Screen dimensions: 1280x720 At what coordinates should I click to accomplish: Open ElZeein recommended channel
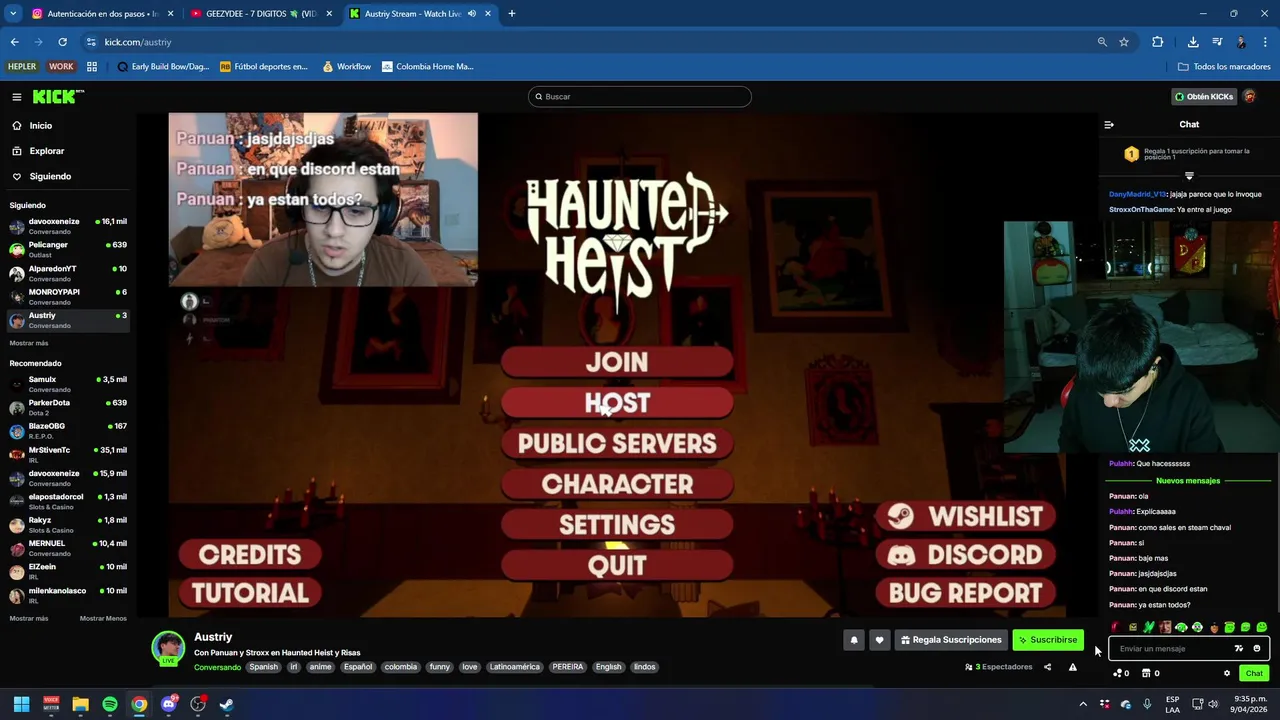click(x=68, y=571)
